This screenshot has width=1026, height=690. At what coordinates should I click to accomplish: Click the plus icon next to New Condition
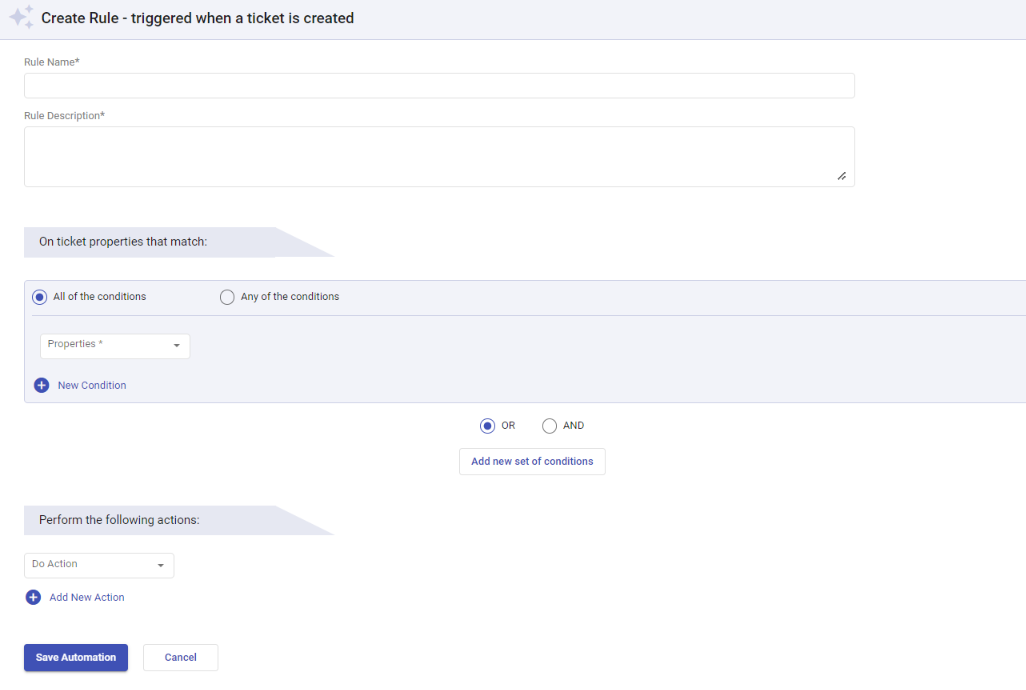(x=41, y=385)
